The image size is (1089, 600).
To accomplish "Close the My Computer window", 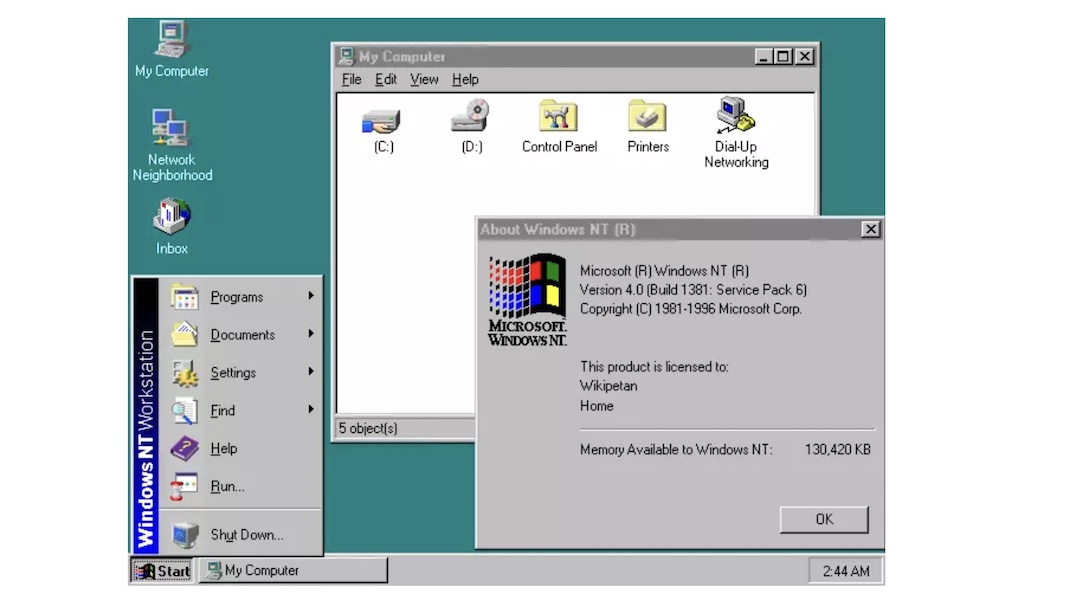I will (x=804, y=56).
